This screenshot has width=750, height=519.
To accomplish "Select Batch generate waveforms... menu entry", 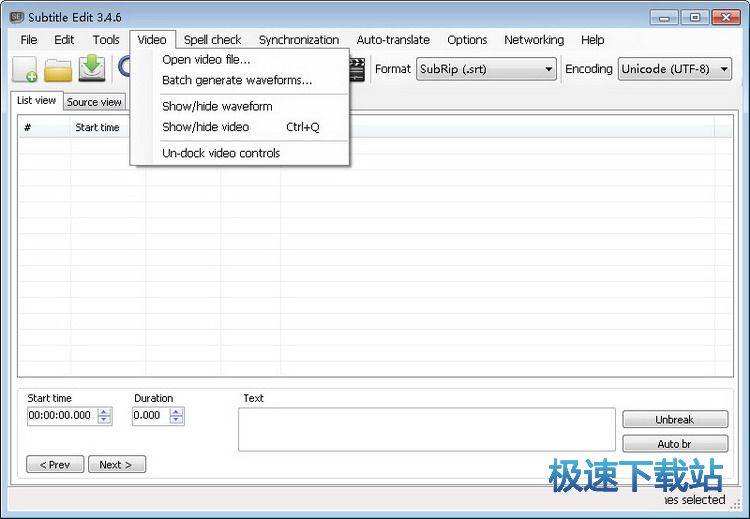I will pos(237,80).
